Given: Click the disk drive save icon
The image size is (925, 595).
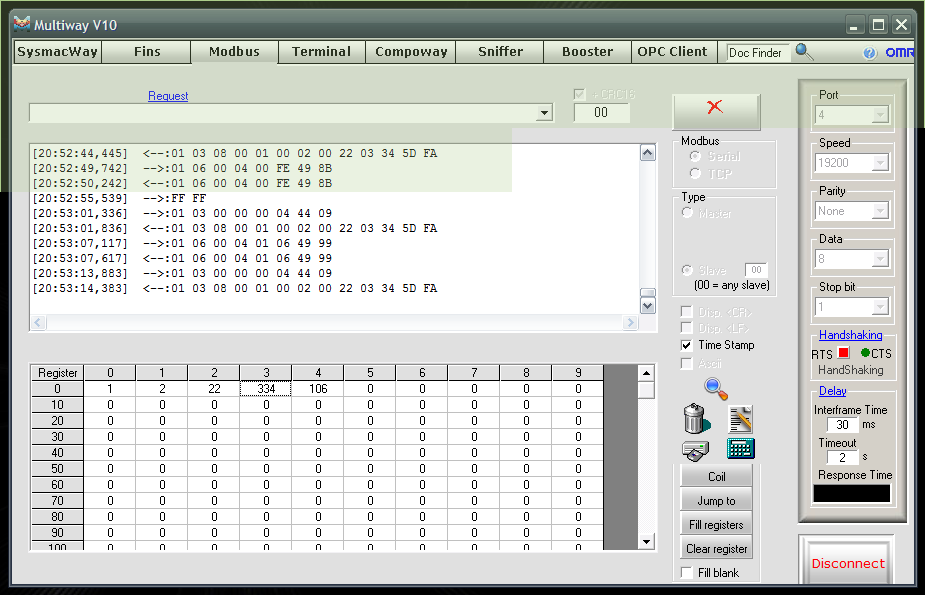Looking at the screenshot, I should click(x=696, y=451).
